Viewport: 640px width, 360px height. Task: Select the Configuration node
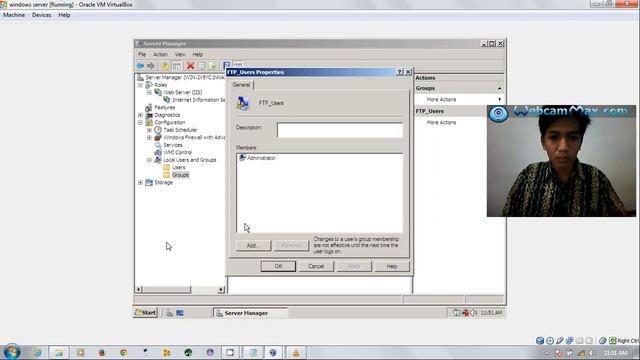click(x=170, y=122)
